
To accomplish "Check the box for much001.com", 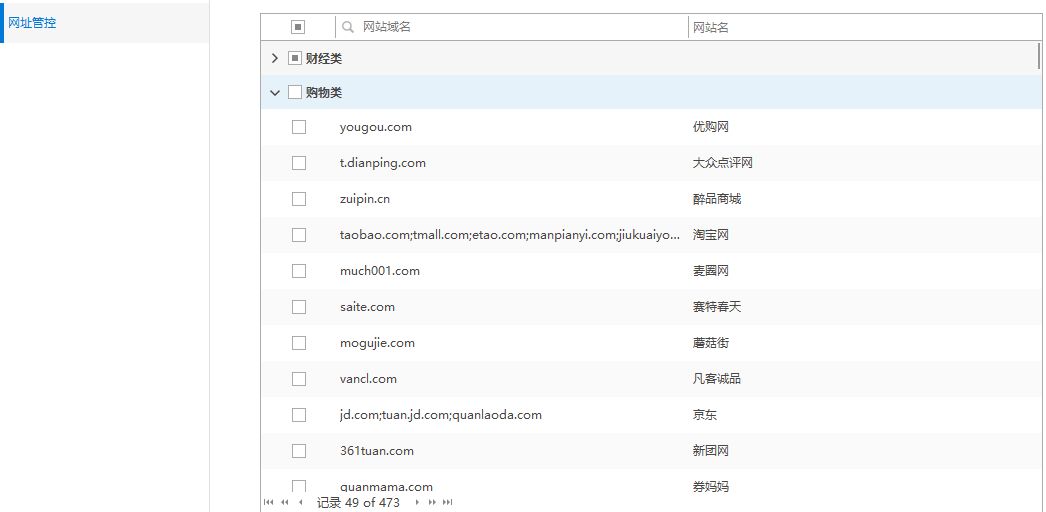I will tap(299, 271).
